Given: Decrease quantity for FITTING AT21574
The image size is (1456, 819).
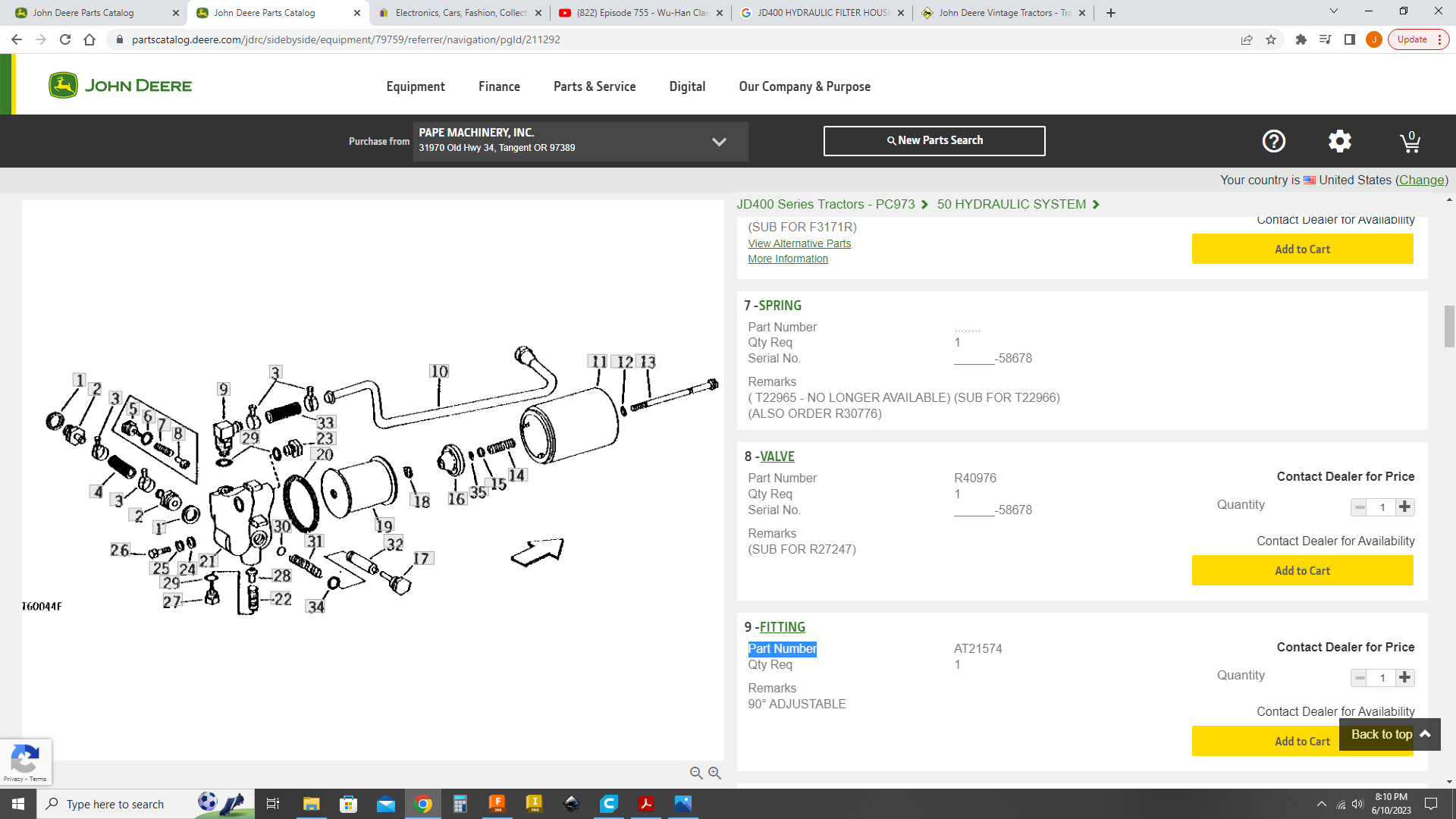Looking at the screenshot, I should coord(1360,678).
